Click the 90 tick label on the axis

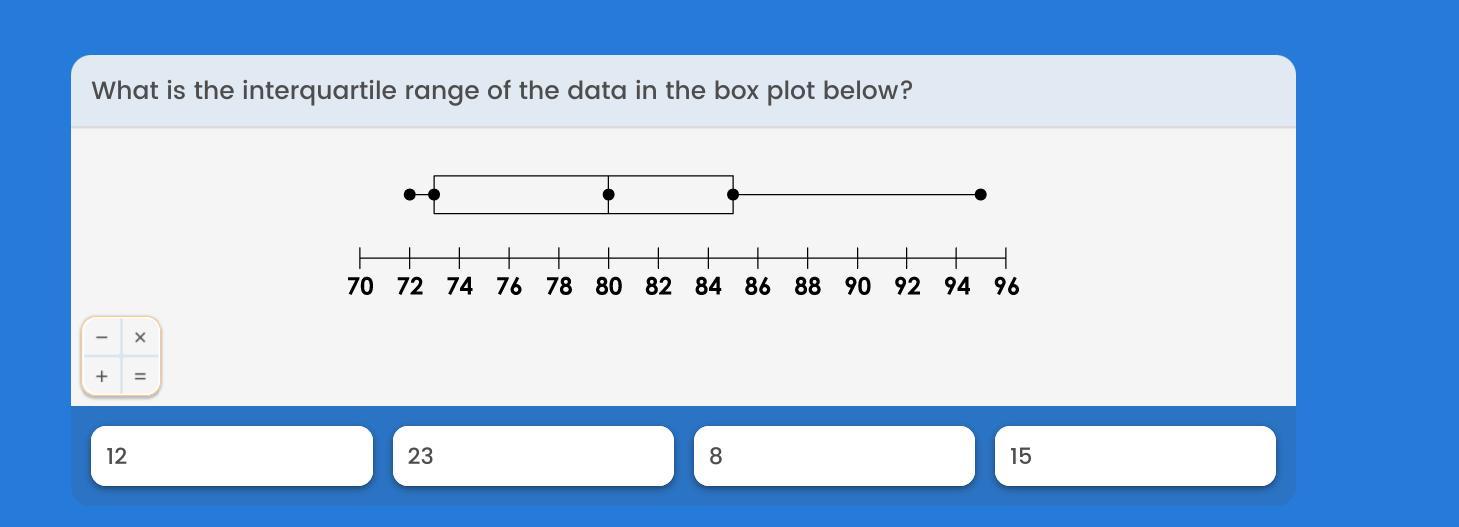857,287
